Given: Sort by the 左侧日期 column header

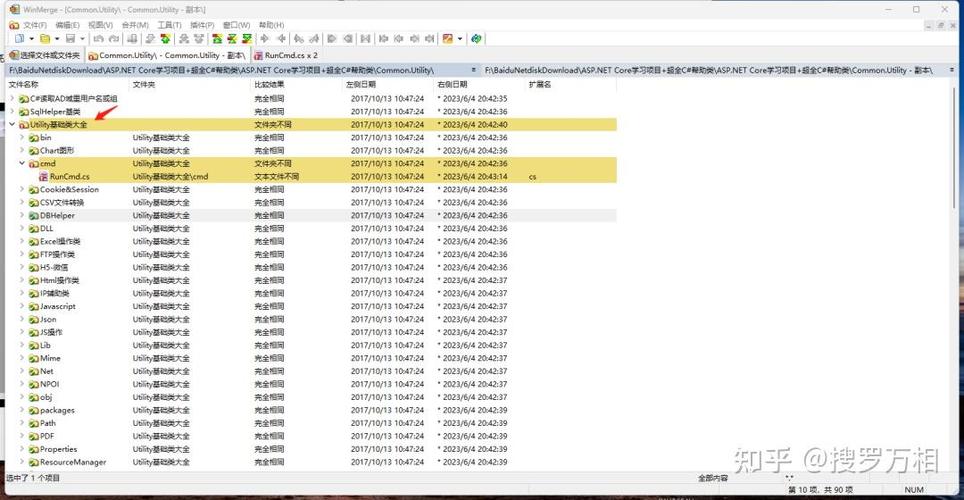Looking at the screenshot, I should coord(387,85).
